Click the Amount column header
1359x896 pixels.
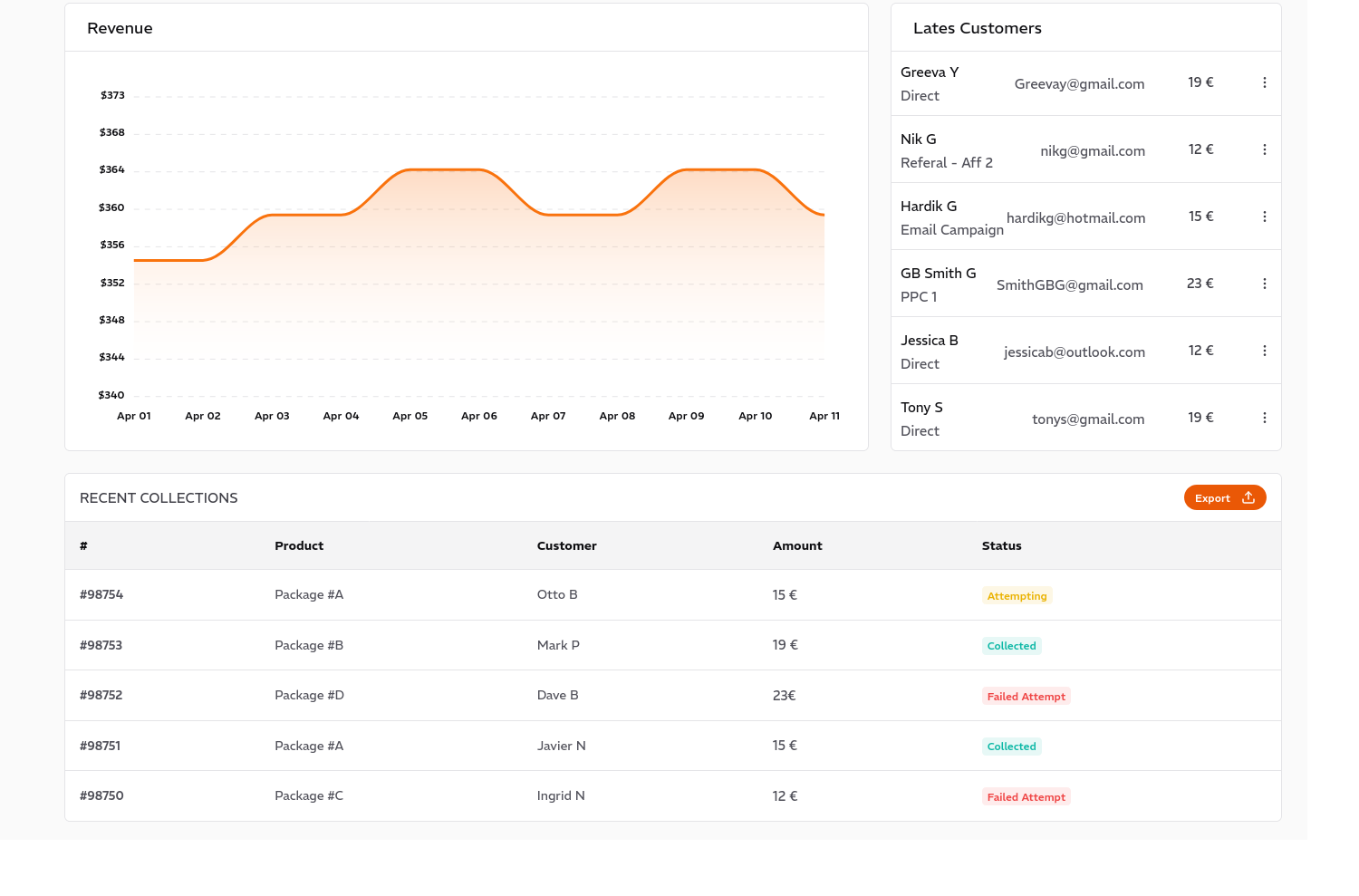[x=797, y=545]
